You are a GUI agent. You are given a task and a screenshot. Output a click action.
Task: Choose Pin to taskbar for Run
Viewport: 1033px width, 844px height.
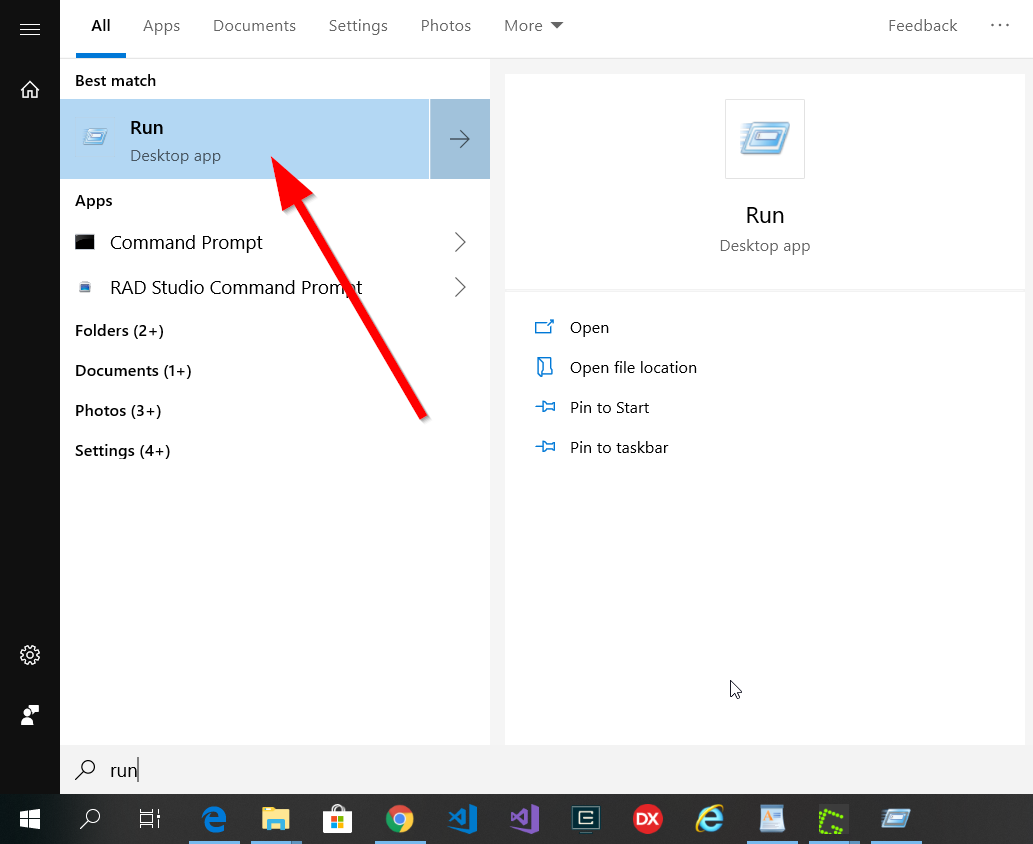[x=618, y=448]
